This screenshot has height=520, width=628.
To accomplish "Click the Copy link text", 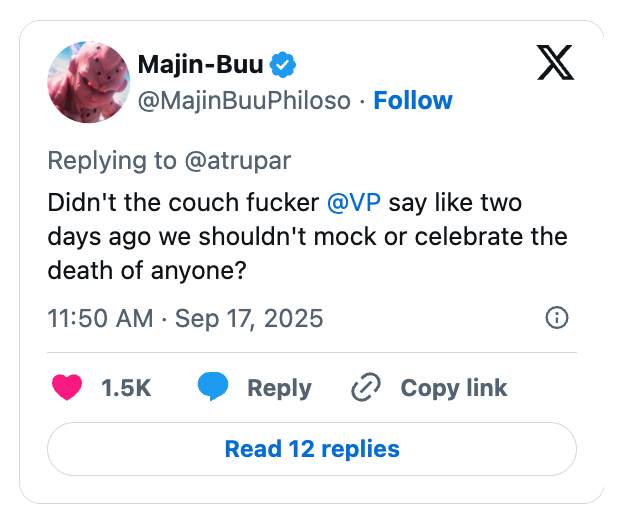I will 454,388.
